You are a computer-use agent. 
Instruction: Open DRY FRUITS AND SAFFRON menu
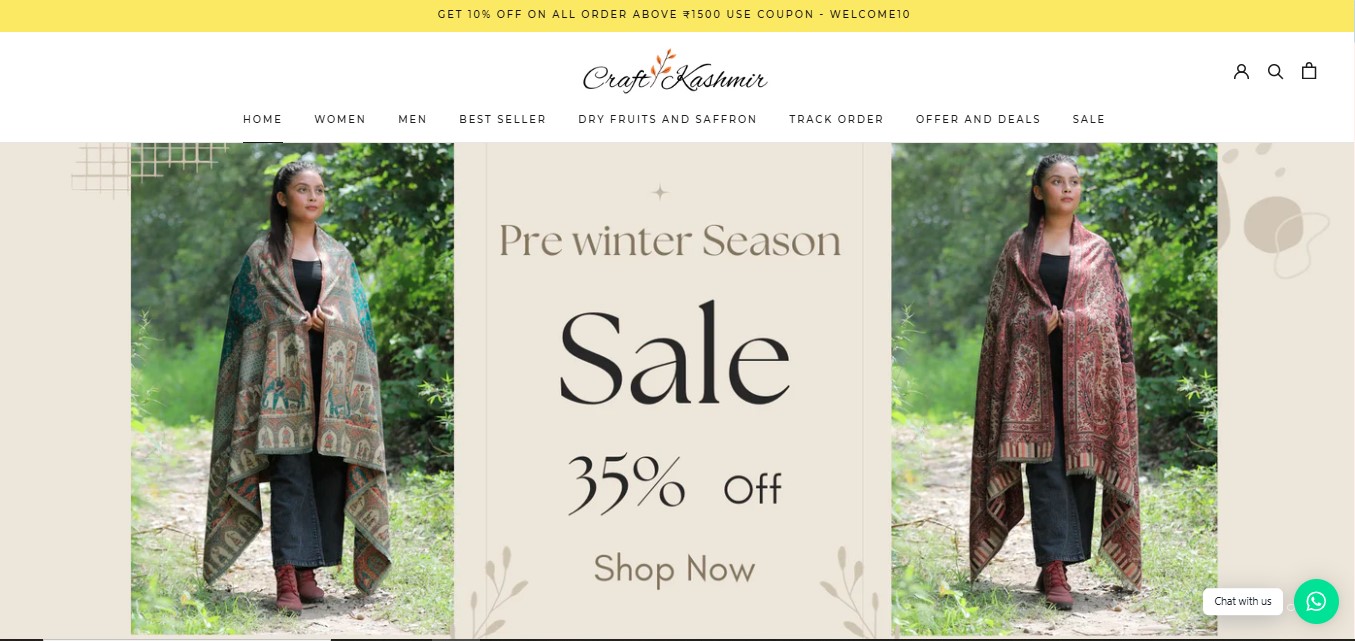point(668,119)
